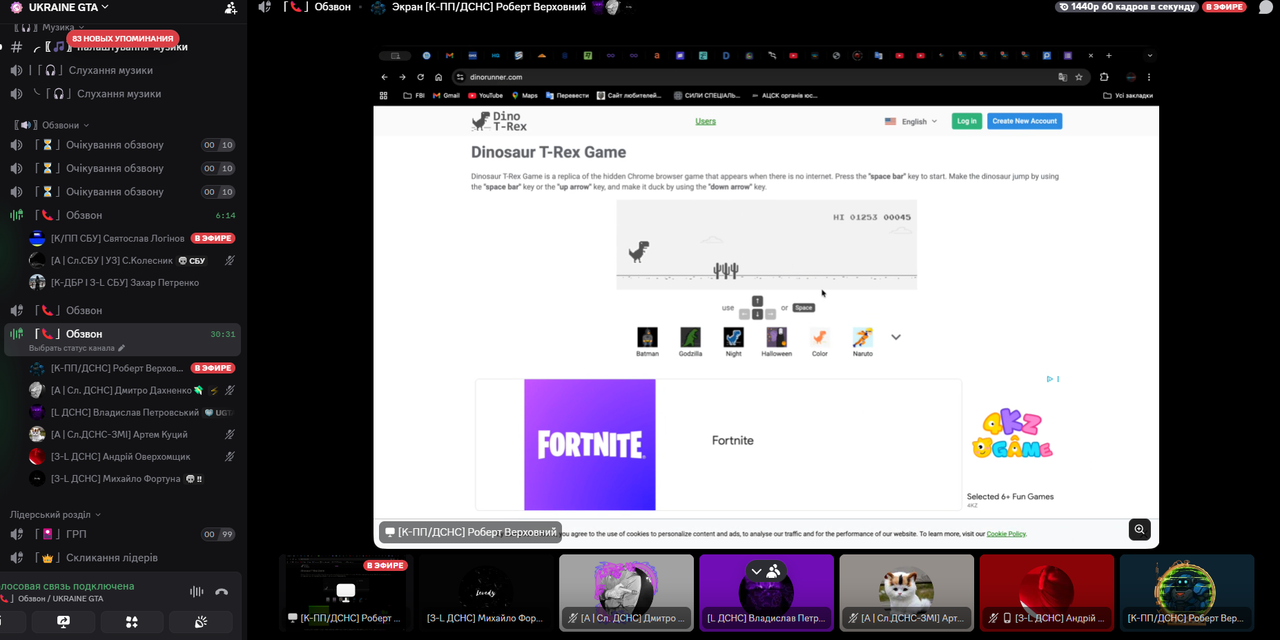The image size is (1280, 640).
Task: Click the share screen button in voice panel
Action: click(63, 622)
